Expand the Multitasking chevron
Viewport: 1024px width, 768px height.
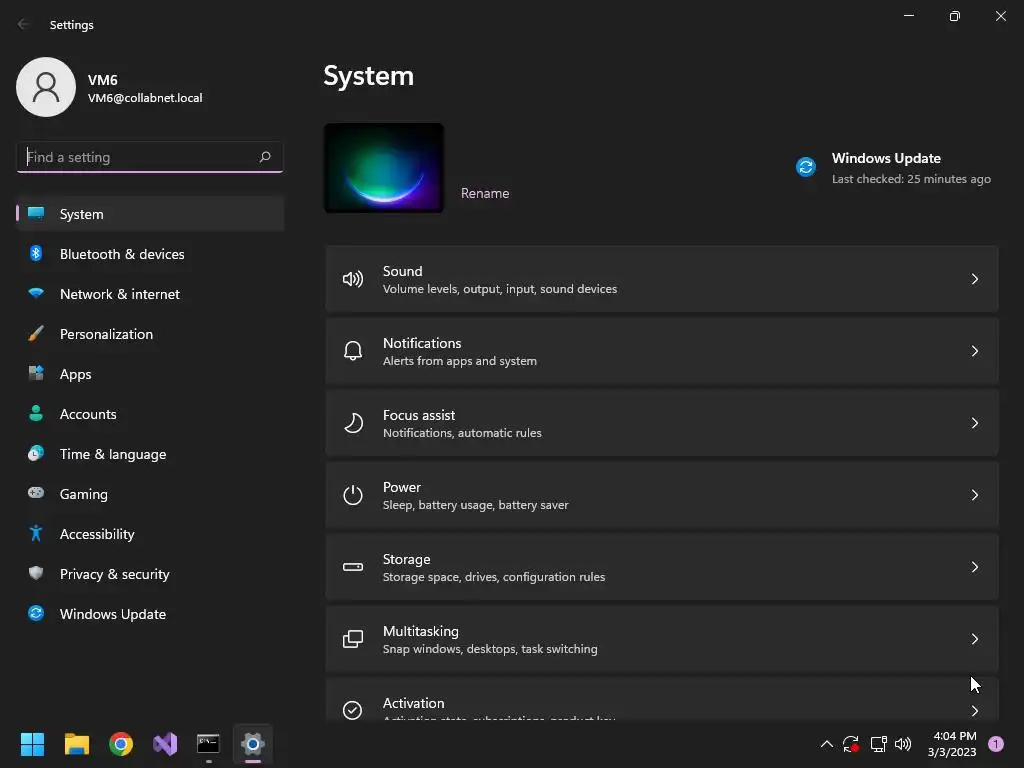pos(974,639)
